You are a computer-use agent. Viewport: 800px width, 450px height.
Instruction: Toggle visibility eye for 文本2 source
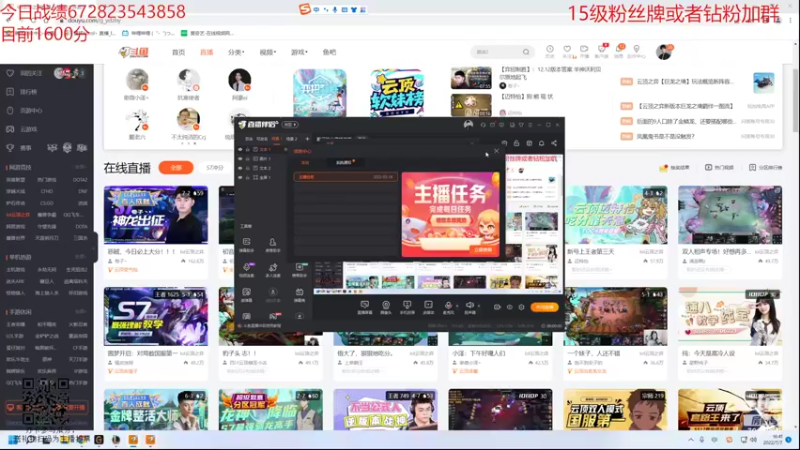(x=240, y=168)
